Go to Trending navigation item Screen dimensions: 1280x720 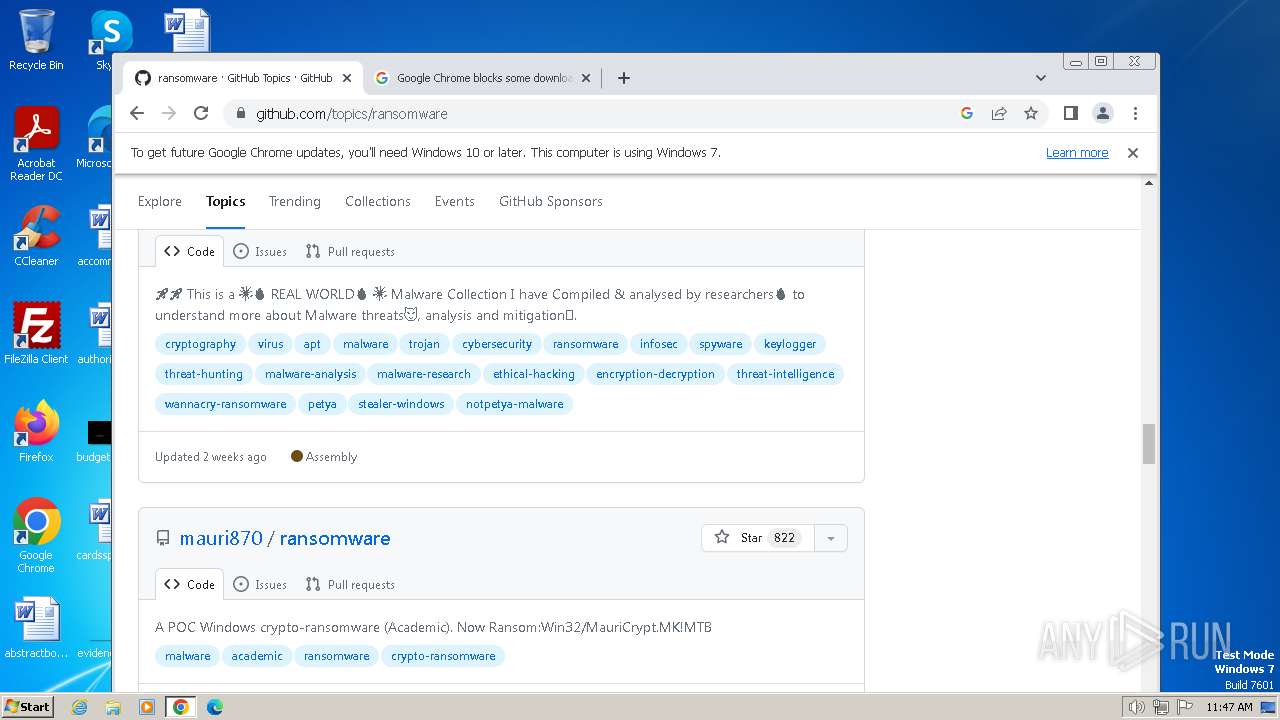click(x=295, y=202)
